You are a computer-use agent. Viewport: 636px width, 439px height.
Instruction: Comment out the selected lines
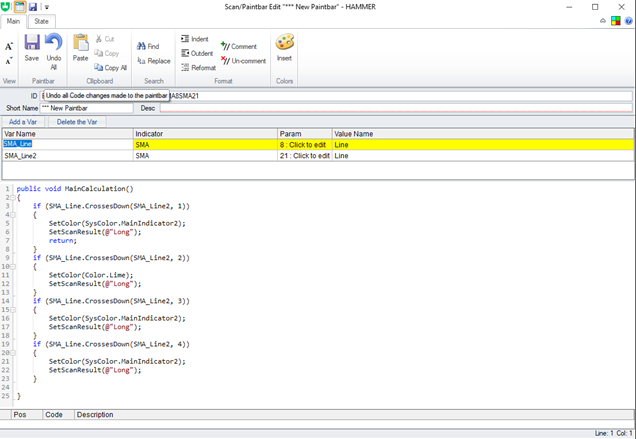coord(239,46)
